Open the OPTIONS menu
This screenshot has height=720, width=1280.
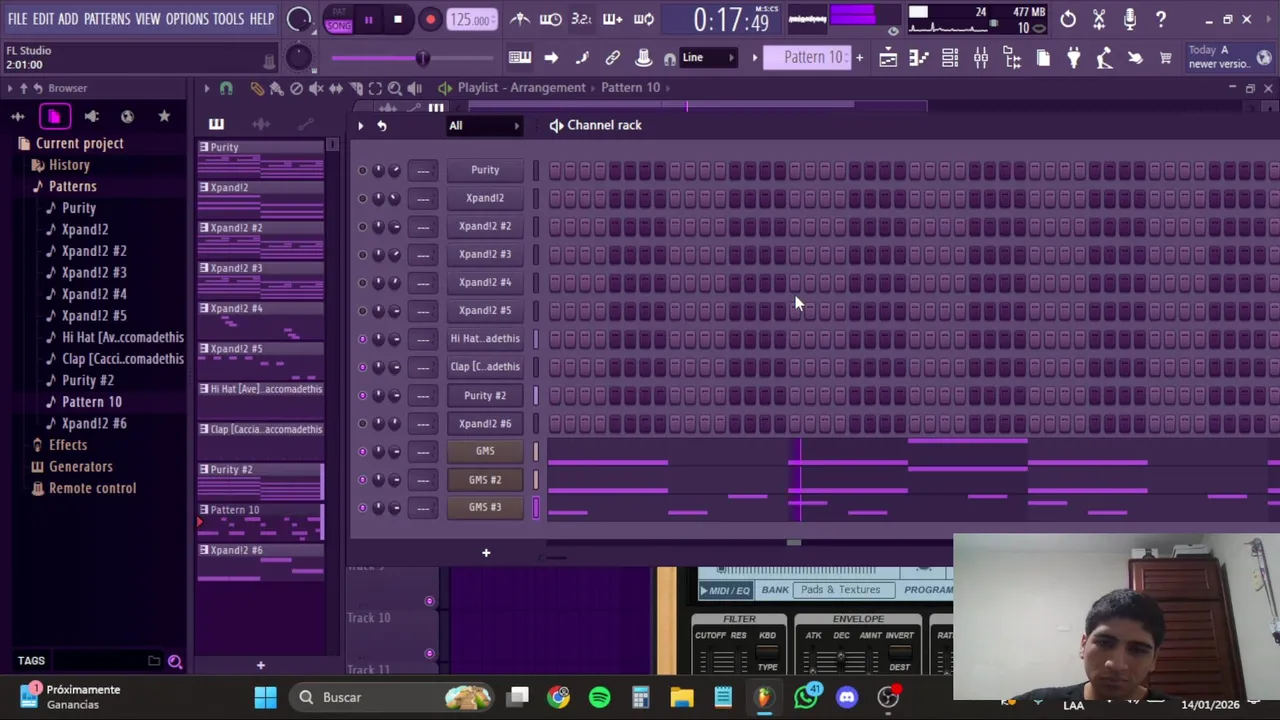187,19
